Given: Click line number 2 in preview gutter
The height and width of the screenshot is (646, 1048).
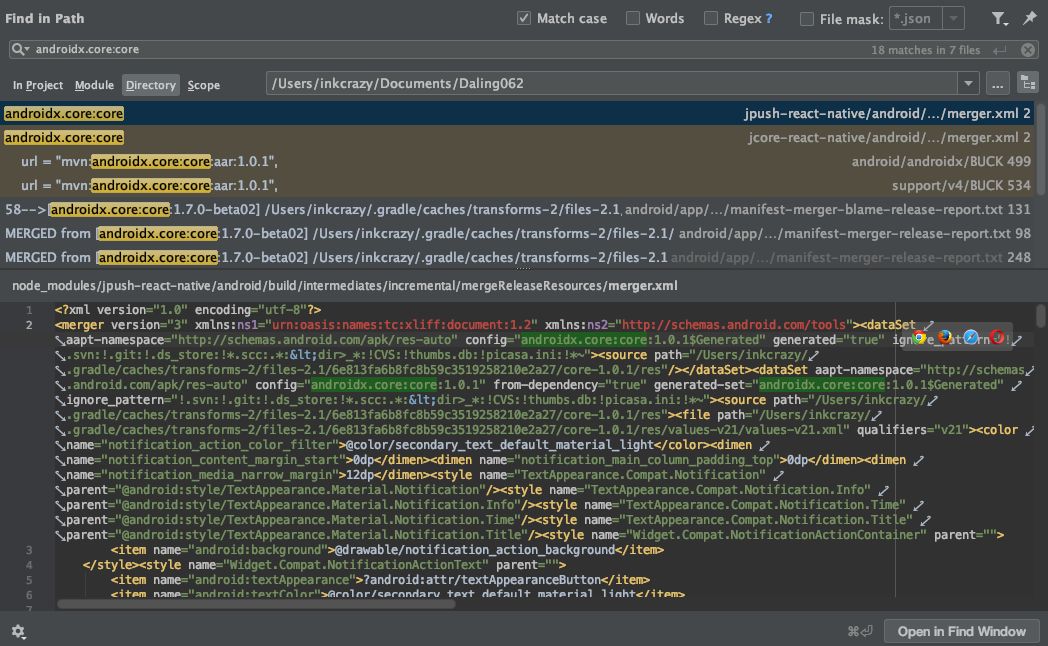Looking at the screenshot, I should pos(29,325).
